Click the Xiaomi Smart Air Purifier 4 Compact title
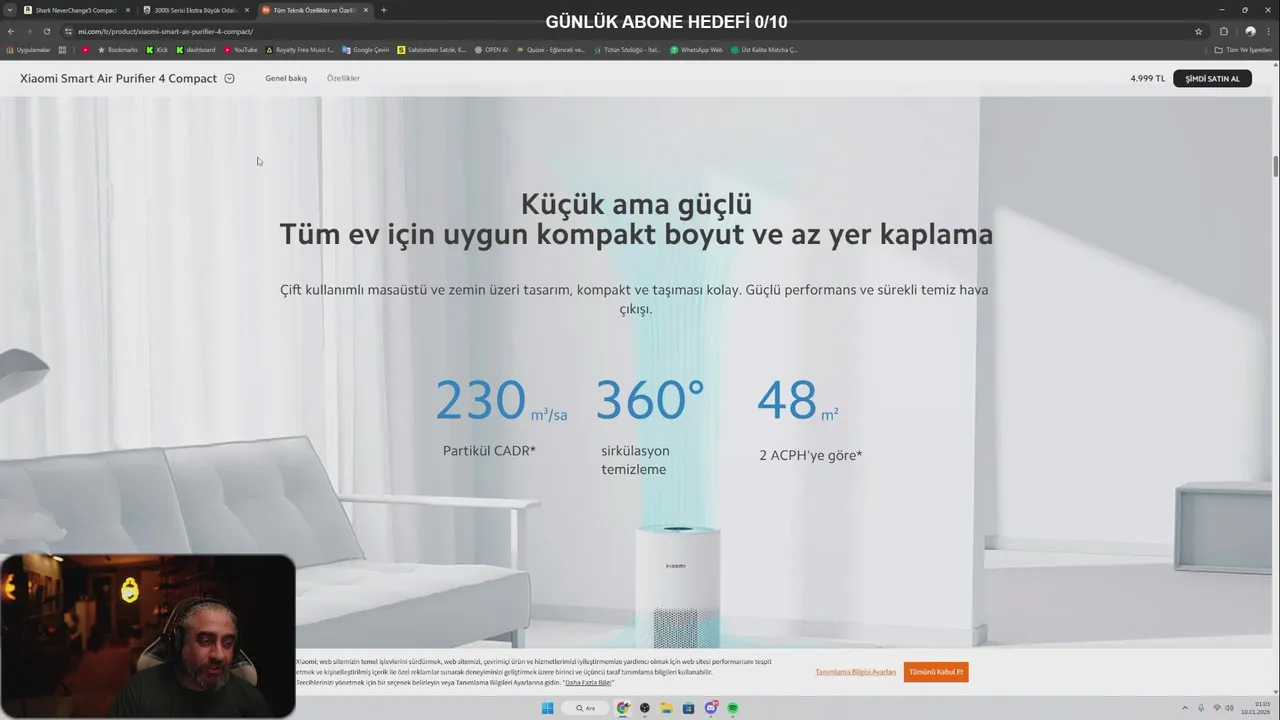The image size is (1280, 720). tap(118, 78)
